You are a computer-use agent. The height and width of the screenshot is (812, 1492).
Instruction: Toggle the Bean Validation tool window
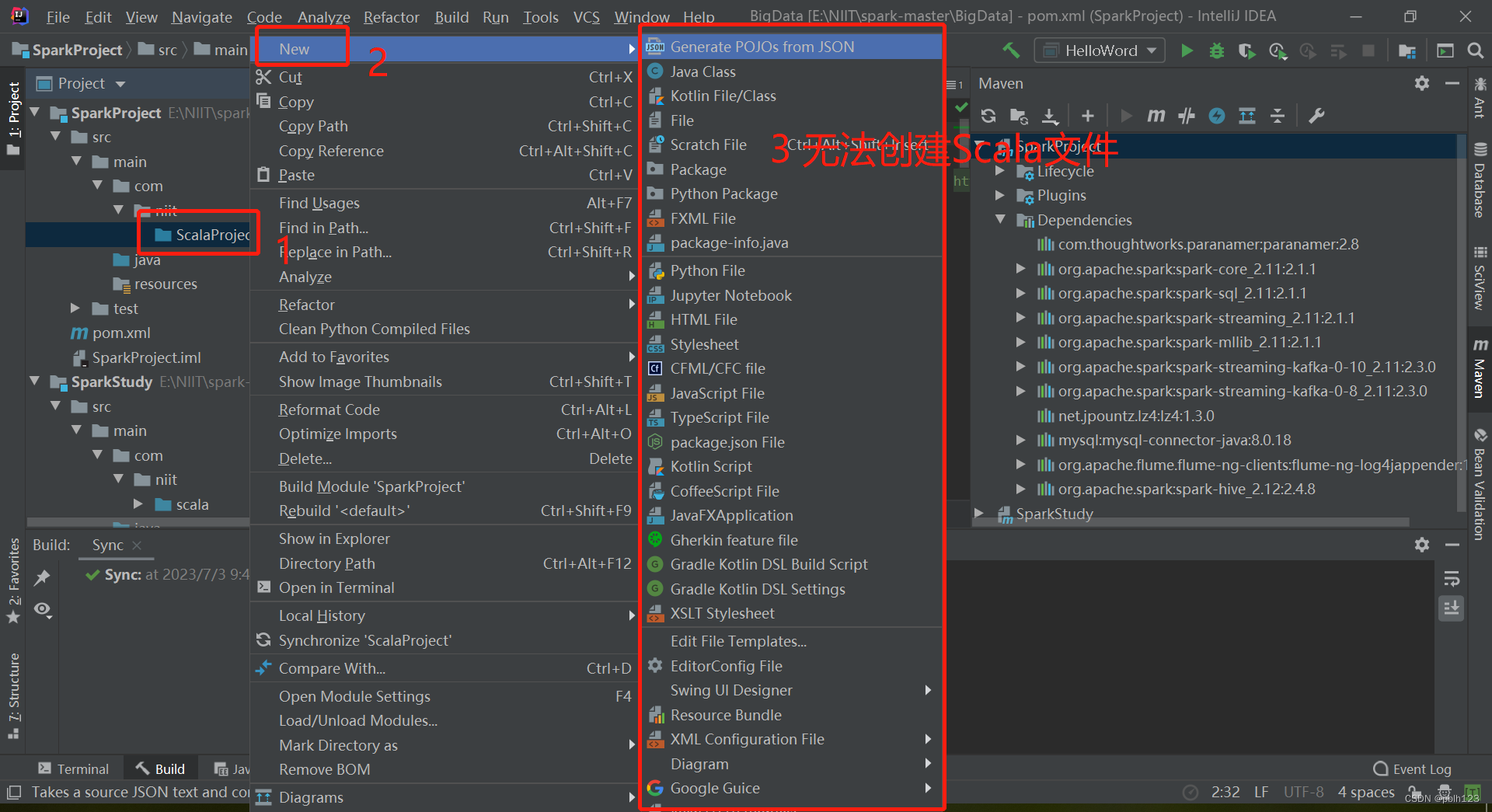click(1480, 483)
